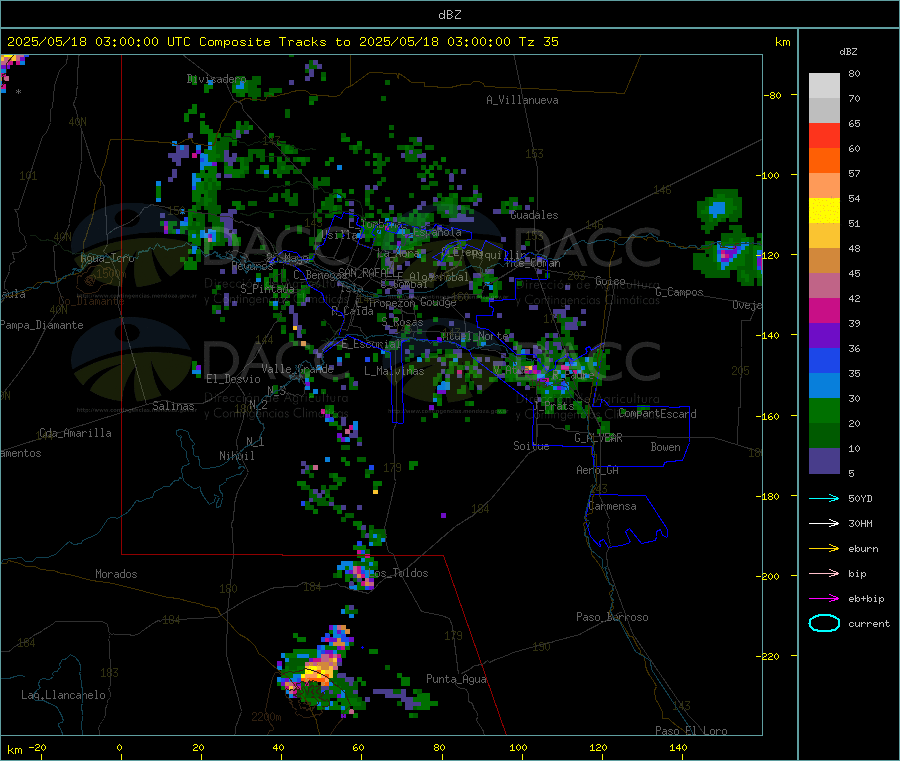Pick the light blue 30 dBZ color band
The image size is (900, 761).
tap(824, 386)
